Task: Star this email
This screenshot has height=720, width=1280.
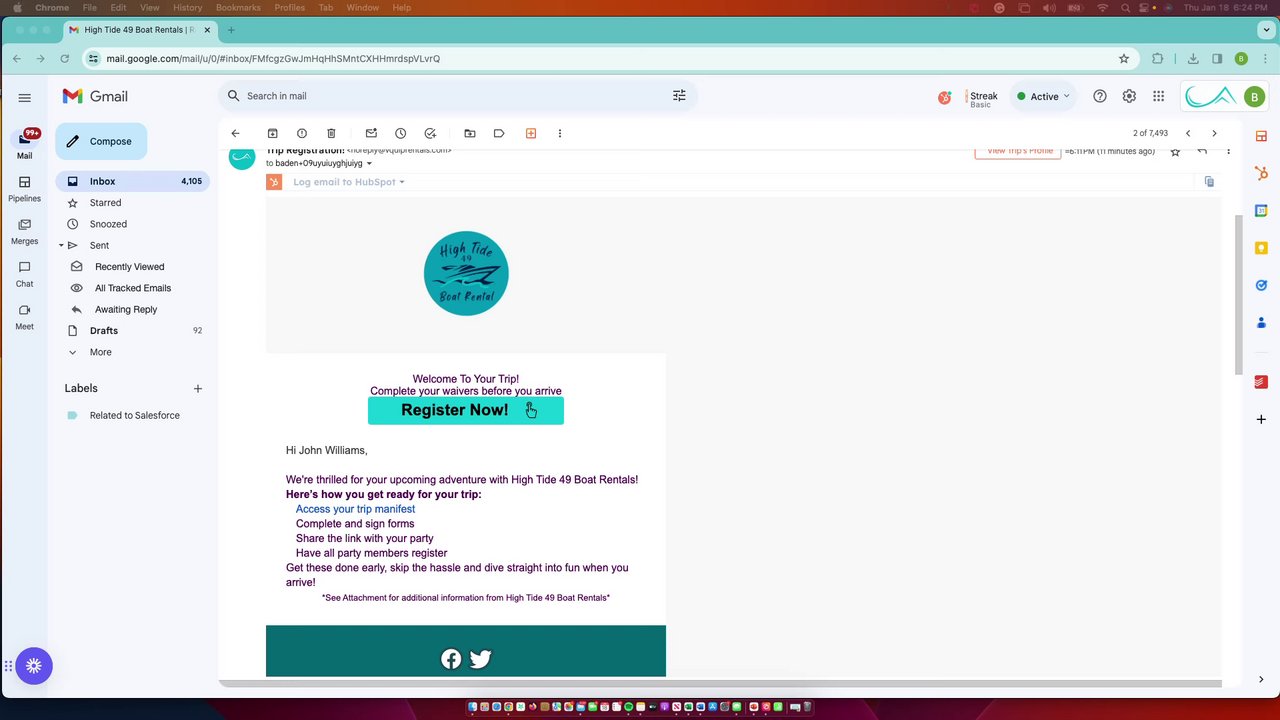Action: tap(1175, 151)
